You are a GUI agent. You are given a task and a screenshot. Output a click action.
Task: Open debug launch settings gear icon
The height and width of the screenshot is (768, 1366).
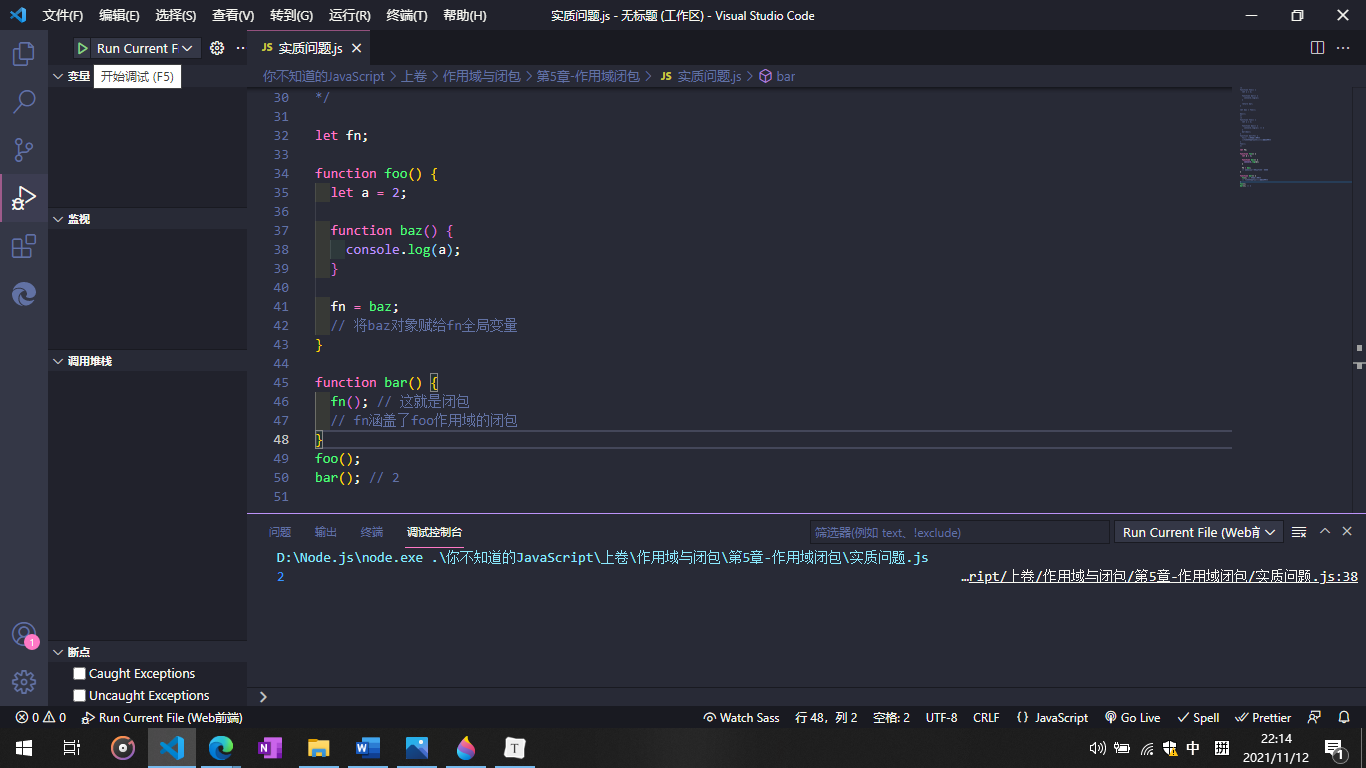click(215, 47)
